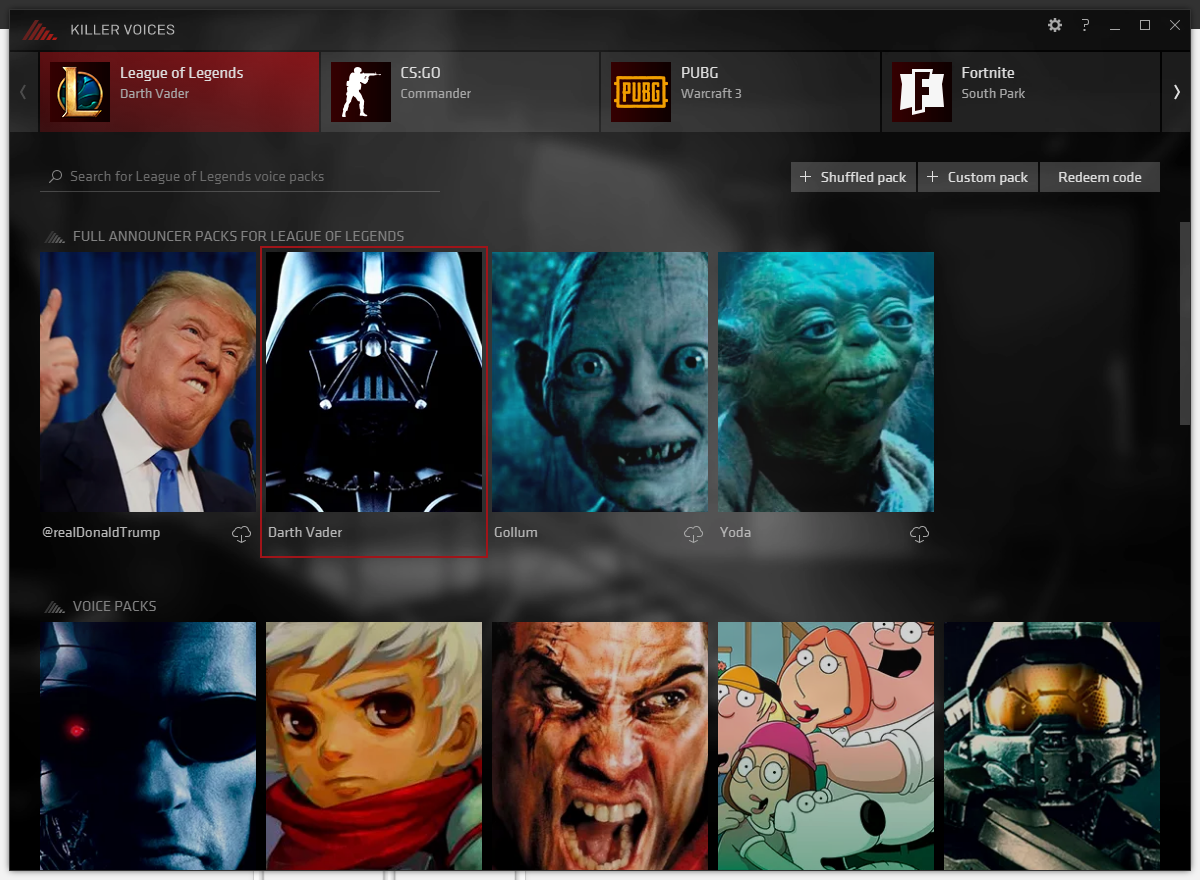The height and width of the screenshot is (880, 1200).
Task: Pick the Yoda announcer pack thumbnail
Action: click(x=826, y=382)
